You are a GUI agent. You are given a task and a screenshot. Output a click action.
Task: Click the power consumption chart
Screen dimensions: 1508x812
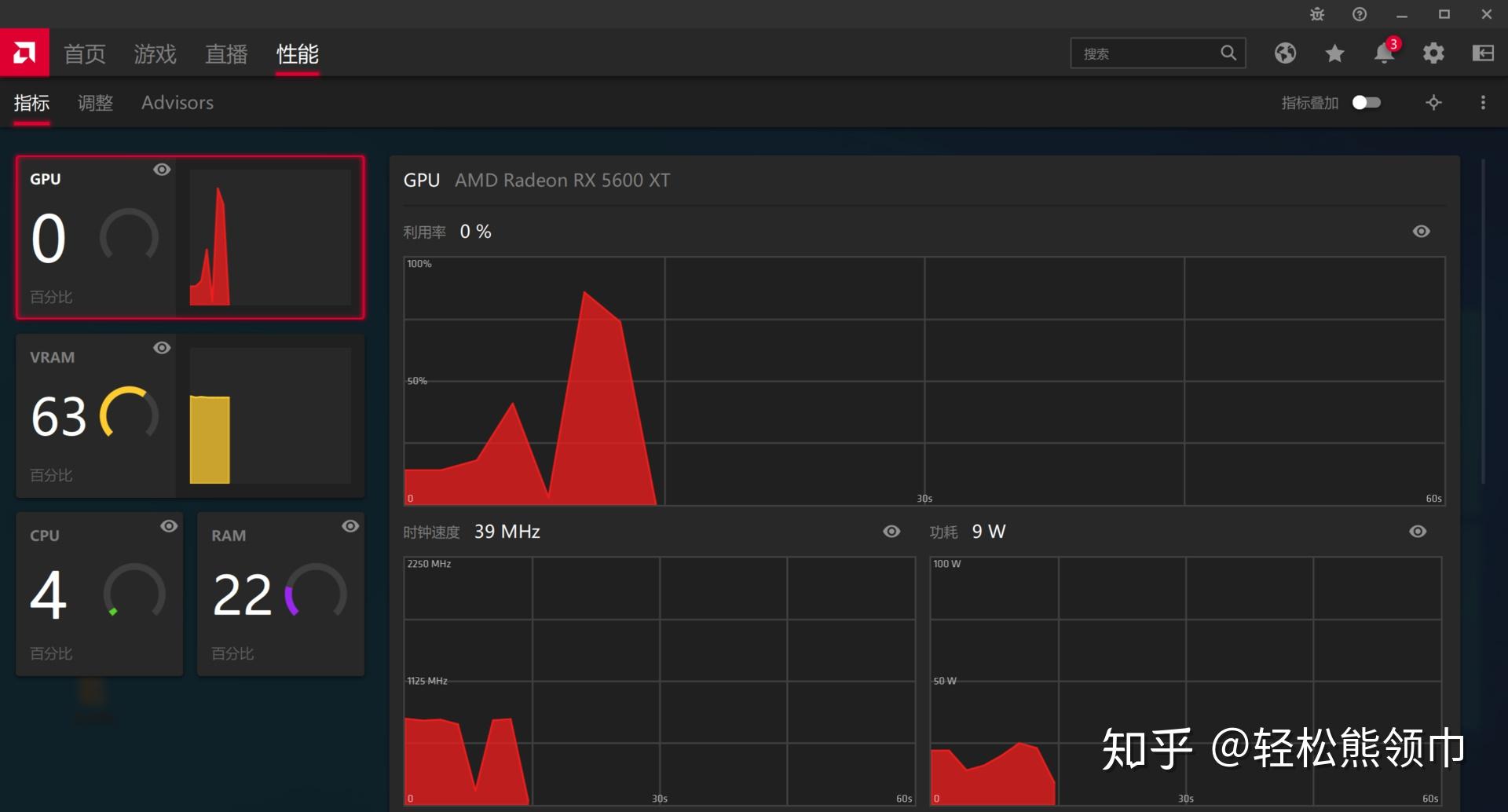1186,681
